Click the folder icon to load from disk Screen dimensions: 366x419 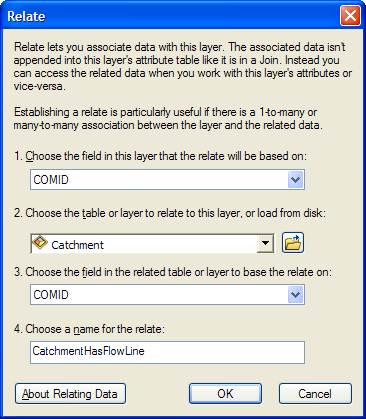click(293, 243)
